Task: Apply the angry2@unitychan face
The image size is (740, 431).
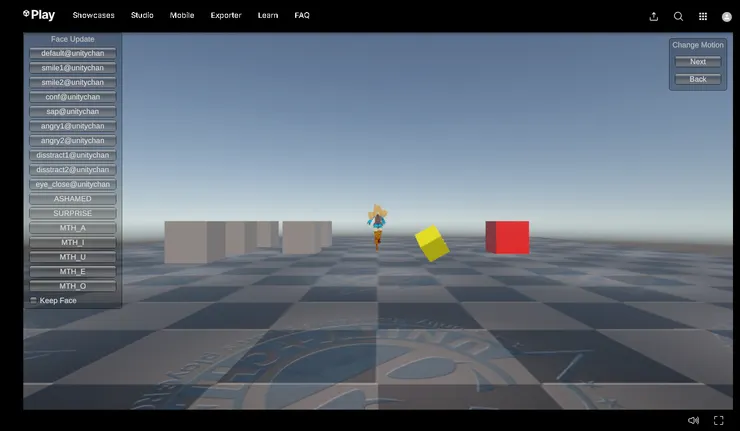Action: click(73, 141)
